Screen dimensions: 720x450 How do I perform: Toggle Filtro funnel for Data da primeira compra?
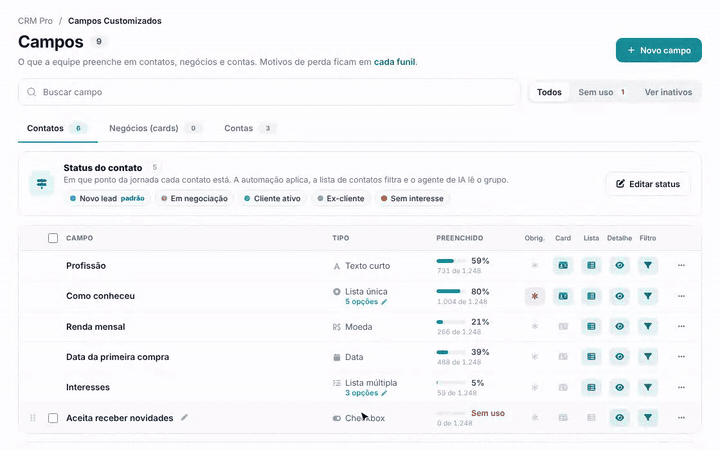[x=648, y=357]
